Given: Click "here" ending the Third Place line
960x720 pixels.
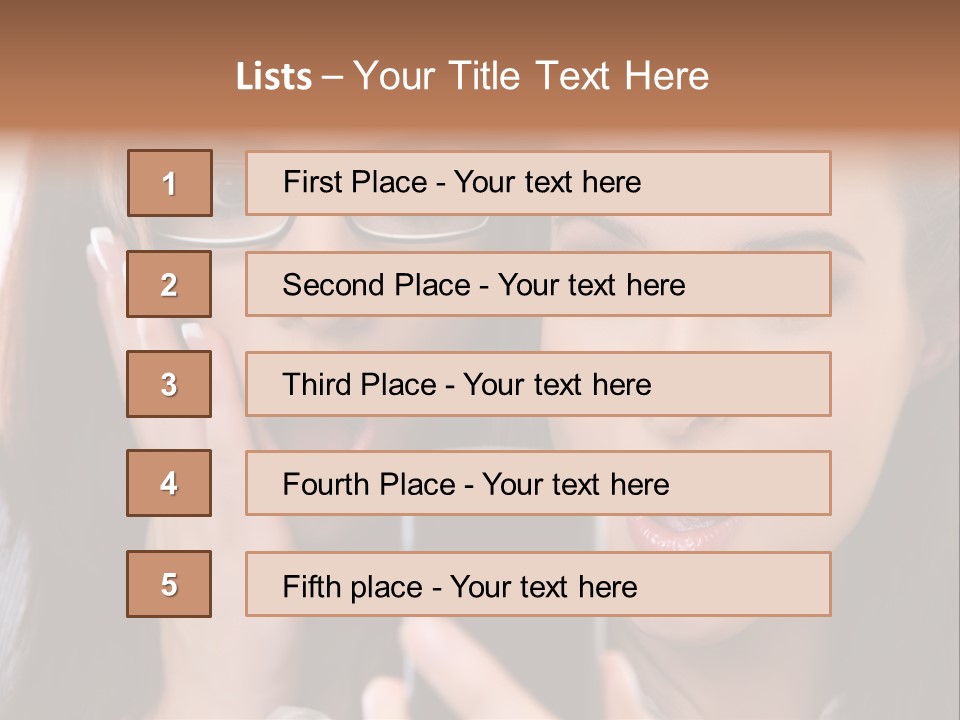Looking at the screenshot, I should [x=621, y=385].
